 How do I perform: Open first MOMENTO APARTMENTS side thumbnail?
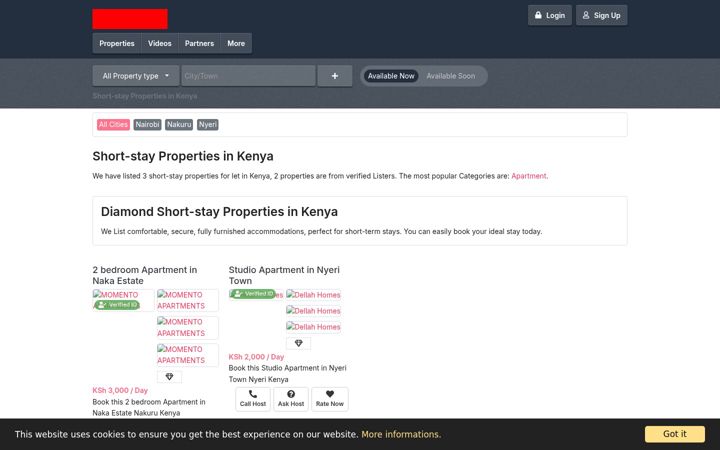point(187,300)
